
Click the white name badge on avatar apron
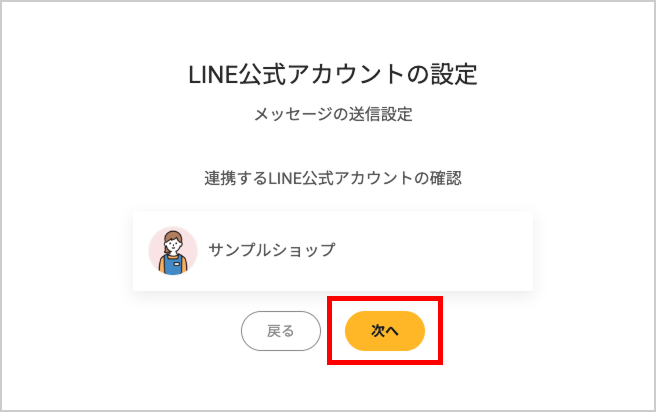(177, 264)
